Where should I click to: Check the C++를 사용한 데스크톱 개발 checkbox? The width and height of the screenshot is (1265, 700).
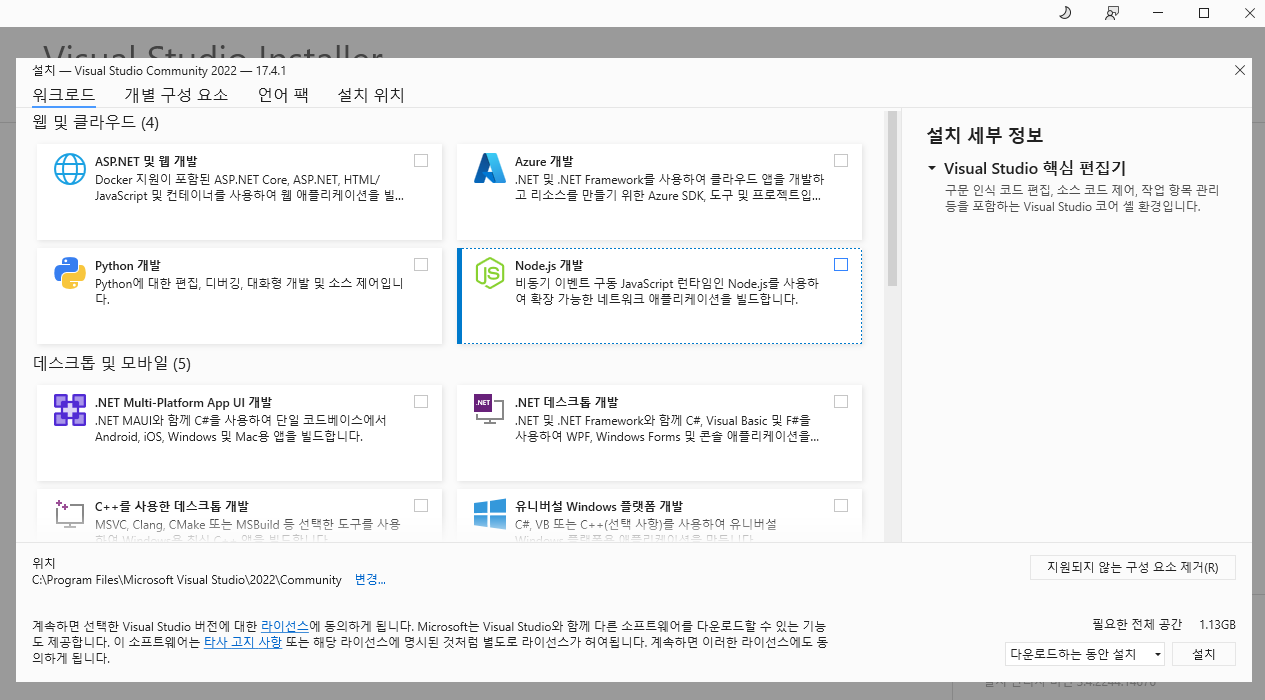421,505
